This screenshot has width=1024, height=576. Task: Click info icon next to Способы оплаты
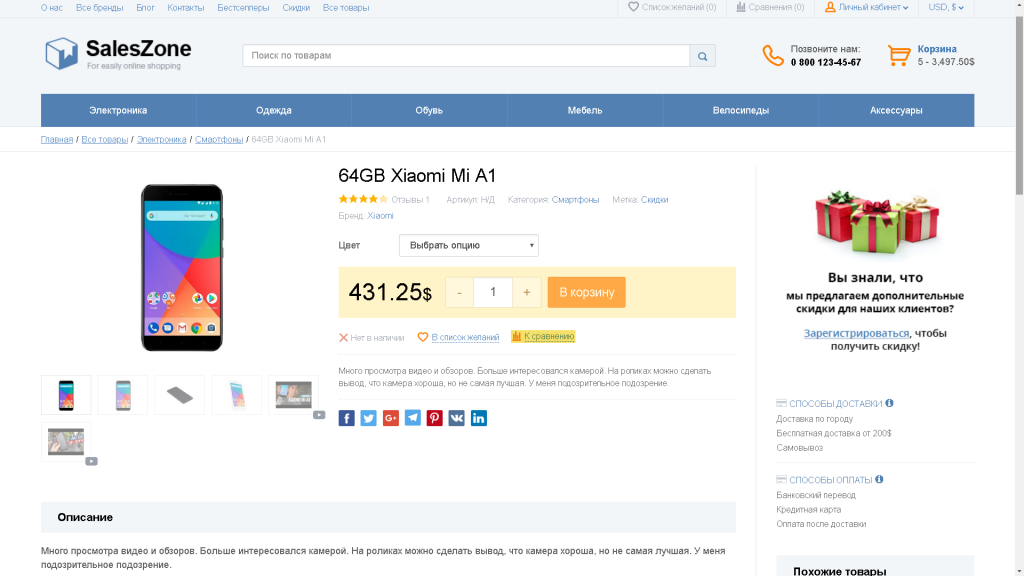point(879,479)
